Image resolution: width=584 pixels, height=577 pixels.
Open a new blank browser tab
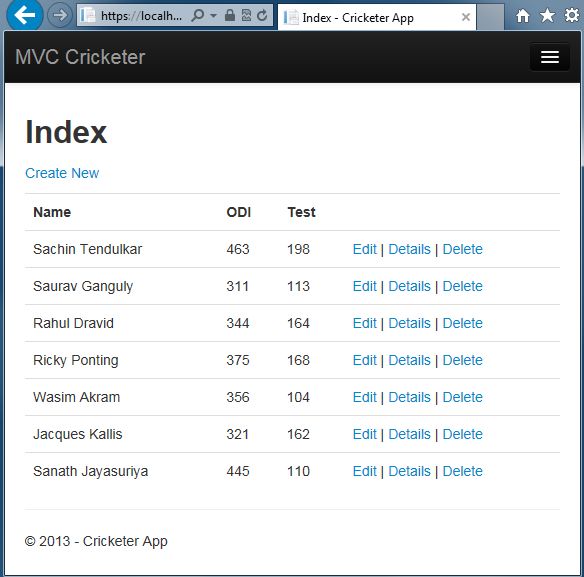point(490,17)
